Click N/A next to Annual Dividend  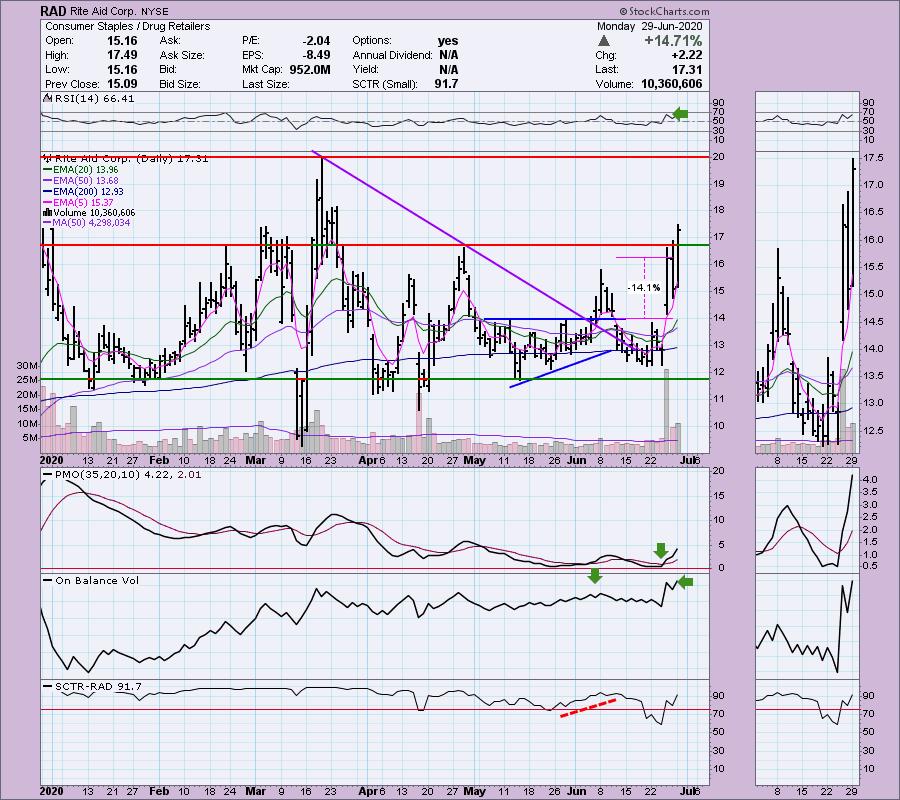448,55
